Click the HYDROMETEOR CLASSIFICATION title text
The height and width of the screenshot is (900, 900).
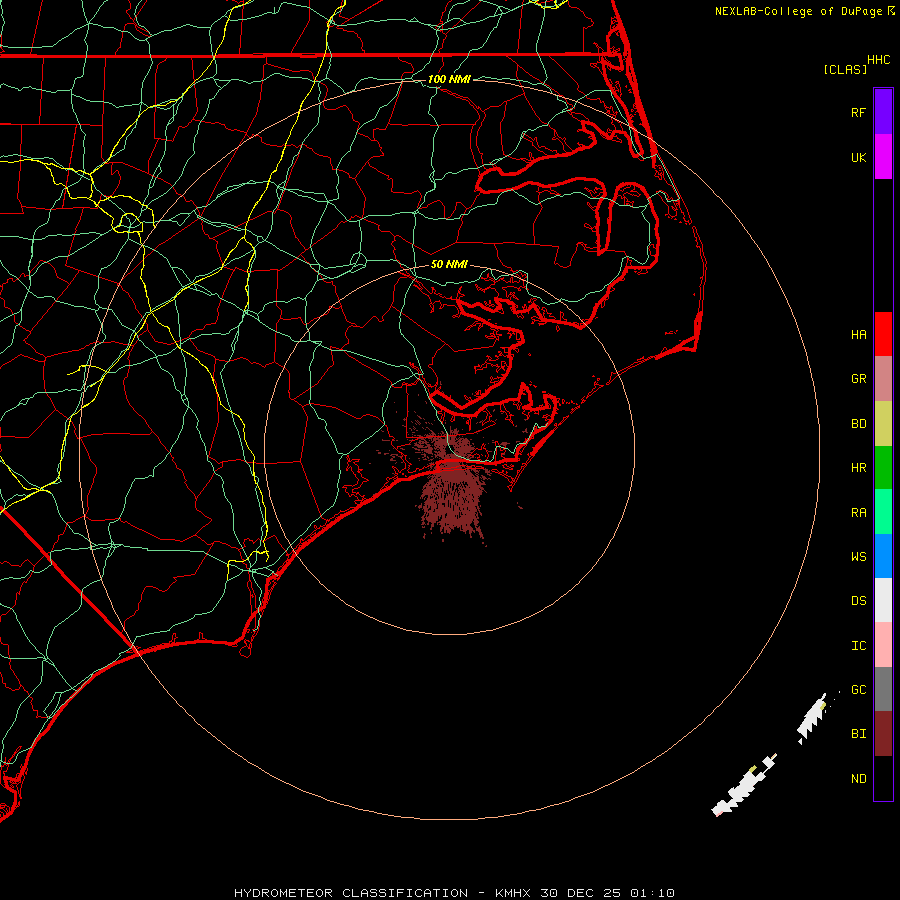351,893
